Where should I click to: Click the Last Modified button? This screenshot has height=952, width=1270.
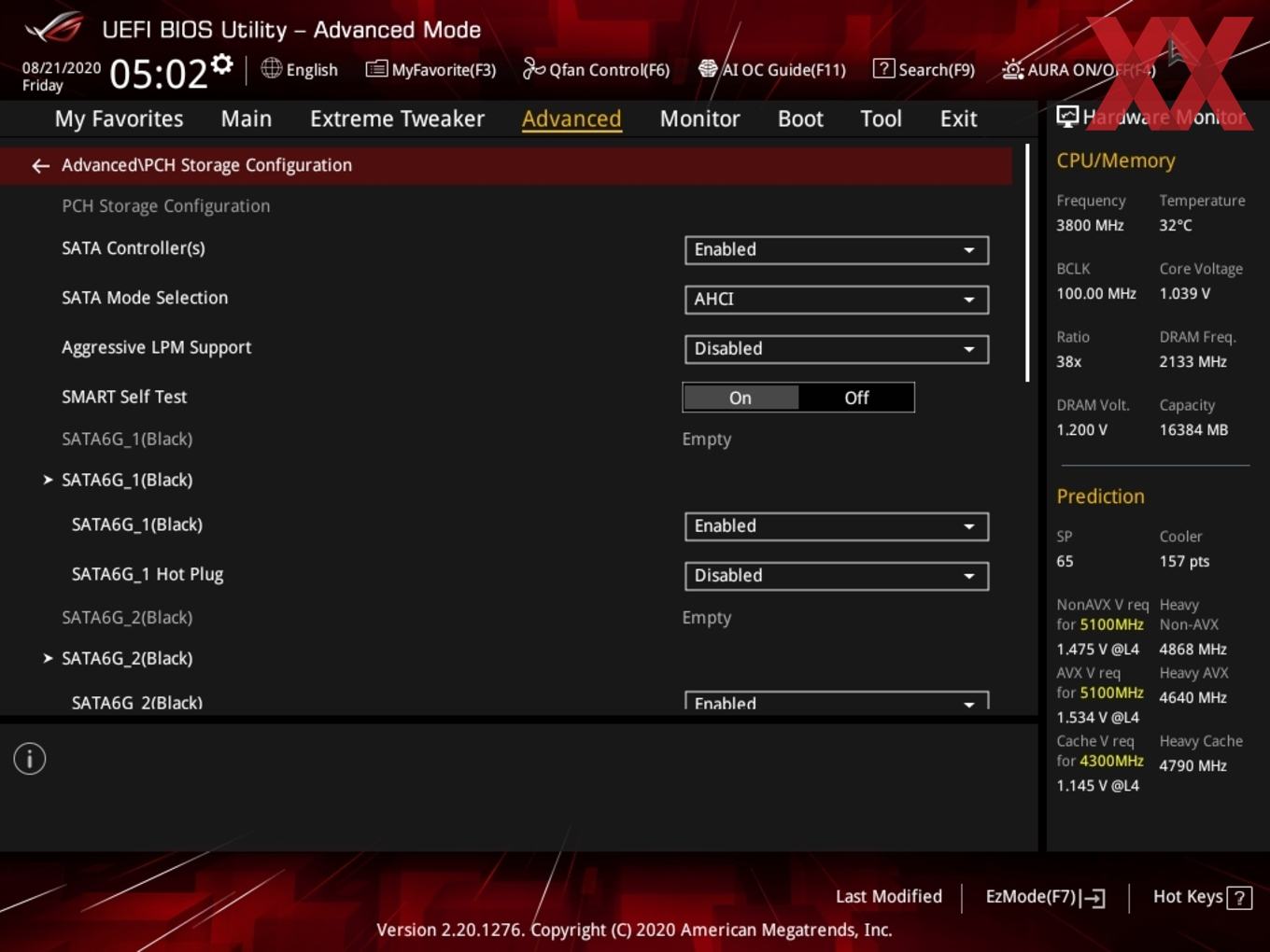[x=888, y=897]
